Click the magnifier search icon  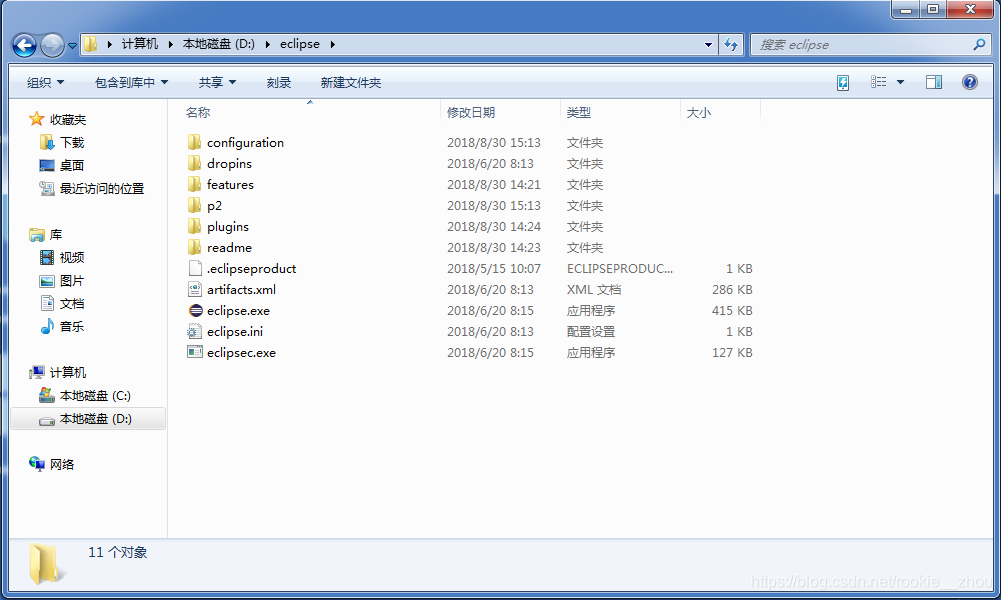[x=979, y=45]
